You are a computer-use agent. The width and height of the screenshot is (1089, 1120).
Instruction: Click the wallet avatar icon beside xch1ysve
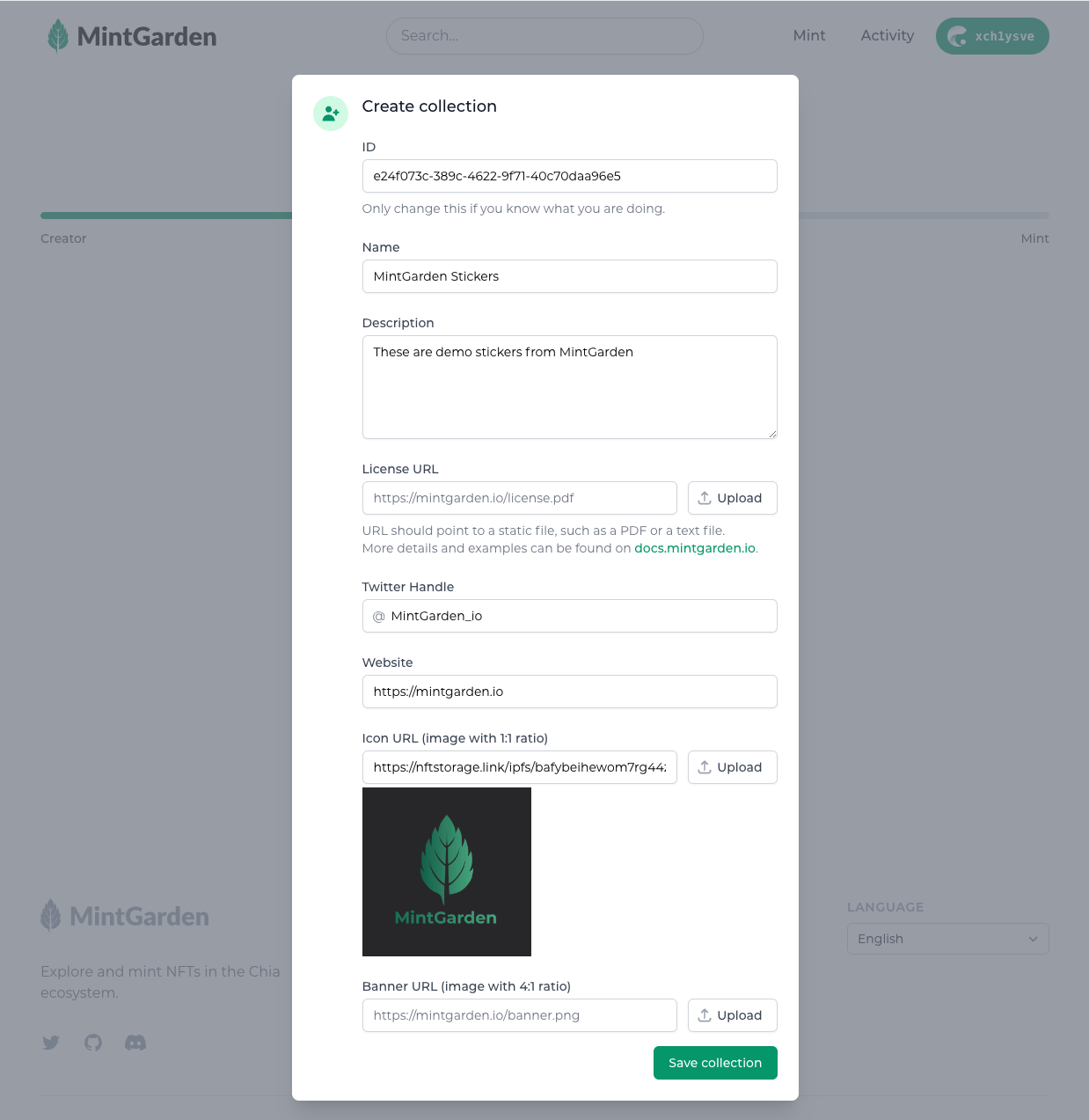click(x=957, y=36)
